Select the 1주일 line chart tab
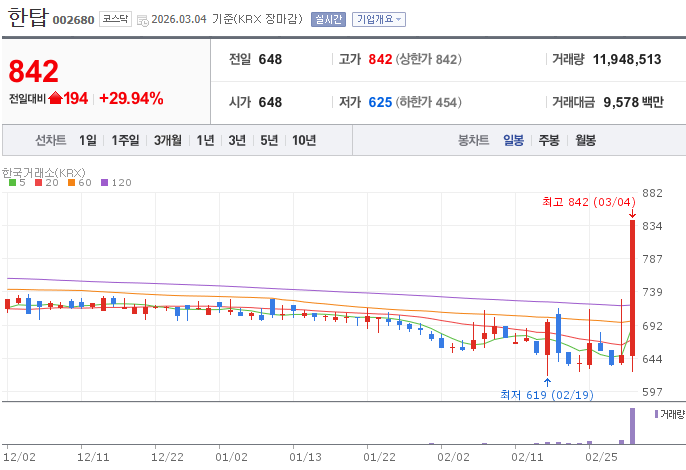The width and height of the screenshot is (686, 470). click(x=125, y=140)
